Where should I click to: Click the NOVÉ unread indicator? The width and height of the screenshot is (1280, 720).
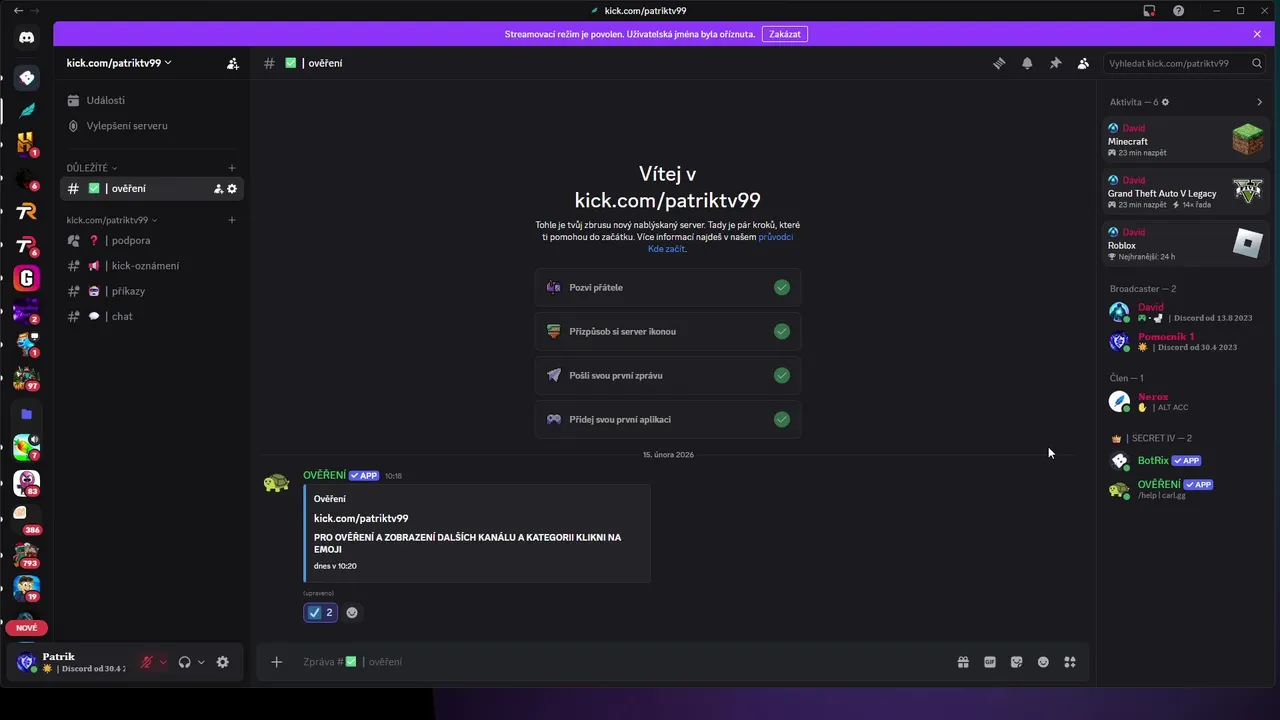click(27, 628)
